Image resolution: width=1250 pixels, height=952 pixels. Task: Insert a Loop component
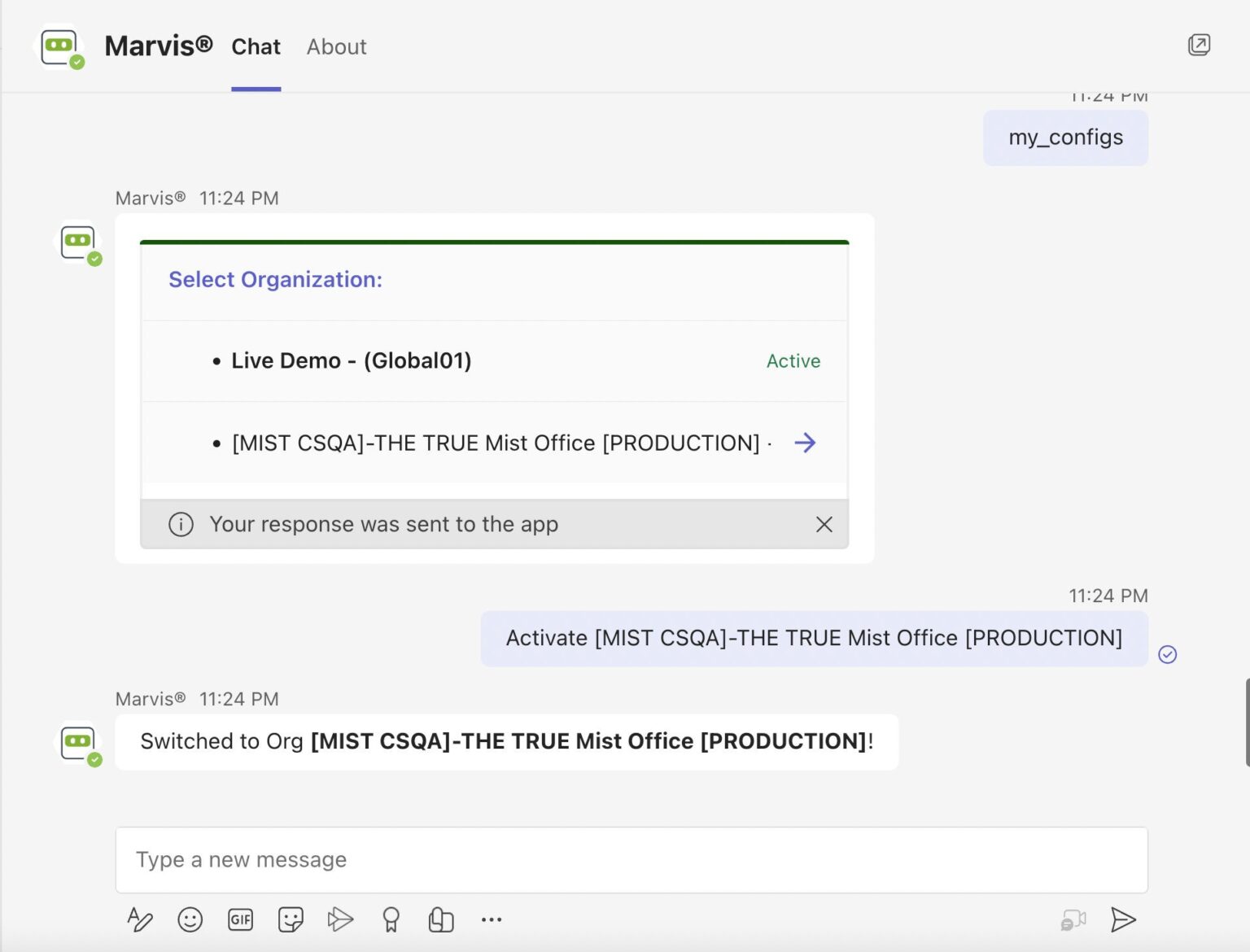[440, 919]
